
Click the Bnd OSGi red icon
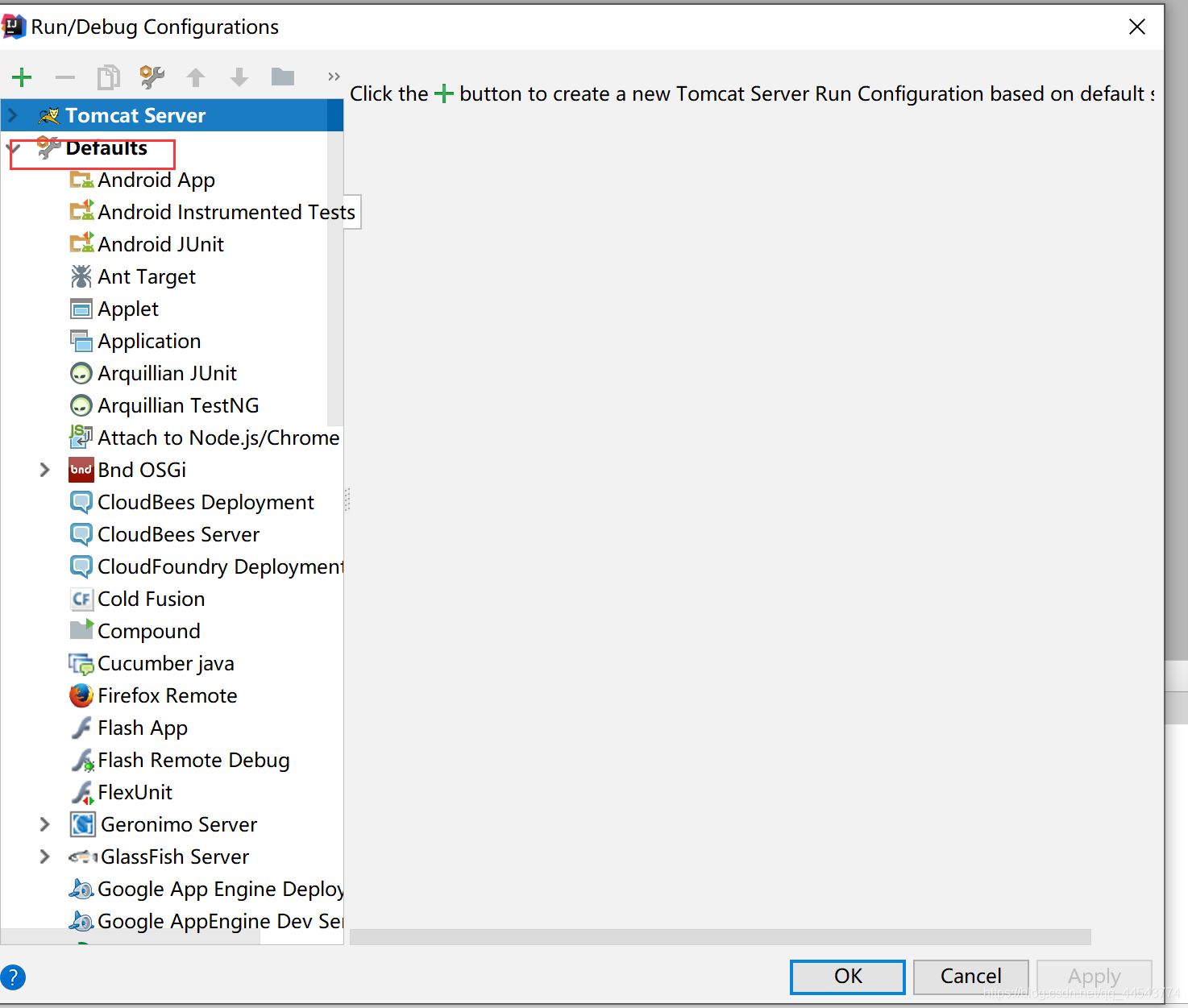(81, 470)
